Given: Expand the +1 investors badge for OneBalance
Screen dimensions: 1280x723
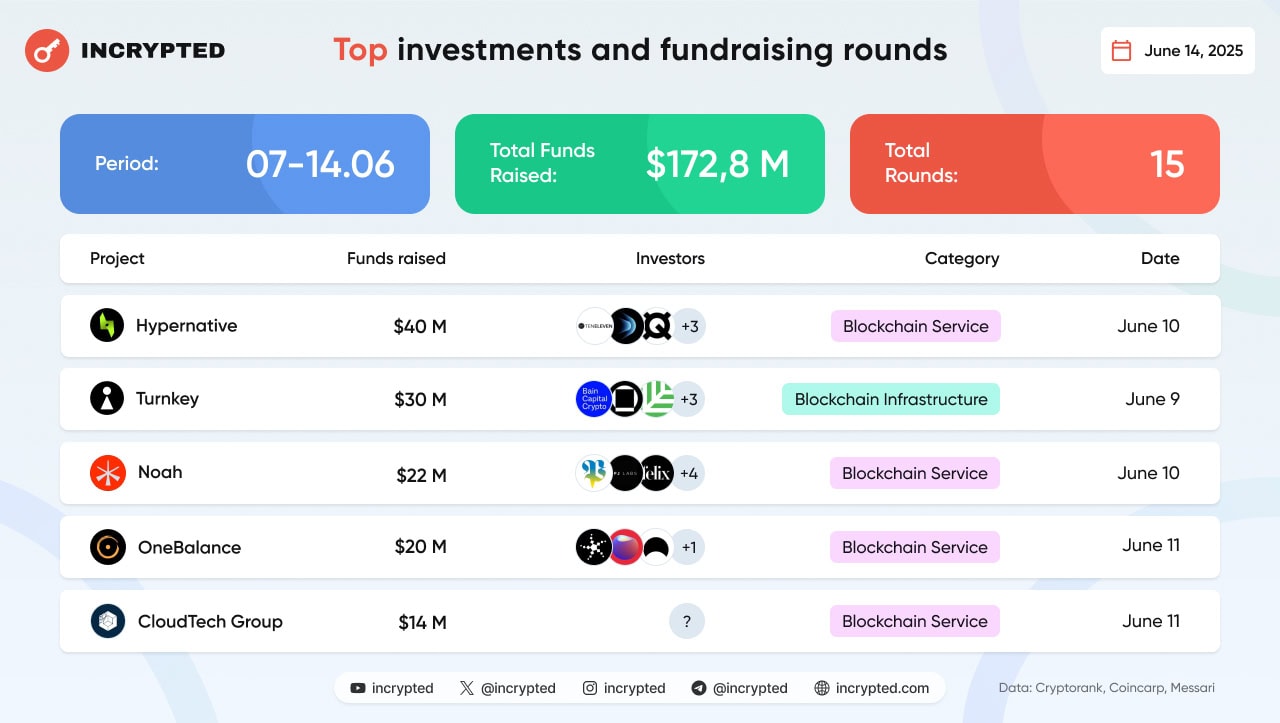Looking at the screenshot, I should [x=688, y=547].
